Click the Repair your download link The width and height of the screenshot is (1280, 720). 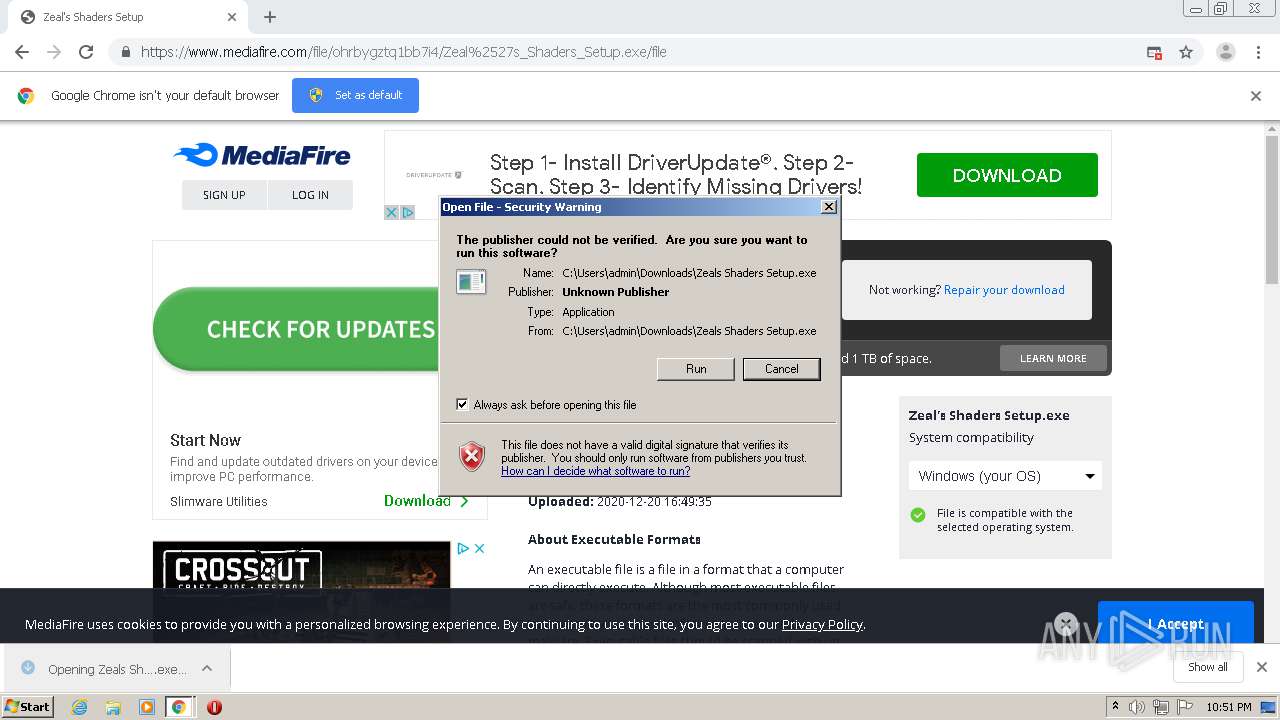click(1004, 290)
